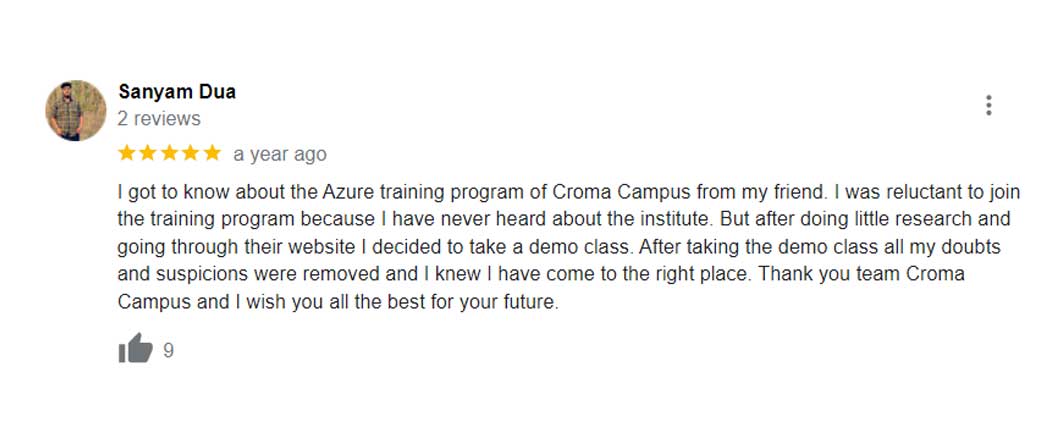The height and width of the screenshot is (424, 1059).
Task: Click the thumbs-up like icon
Action: 135,349
